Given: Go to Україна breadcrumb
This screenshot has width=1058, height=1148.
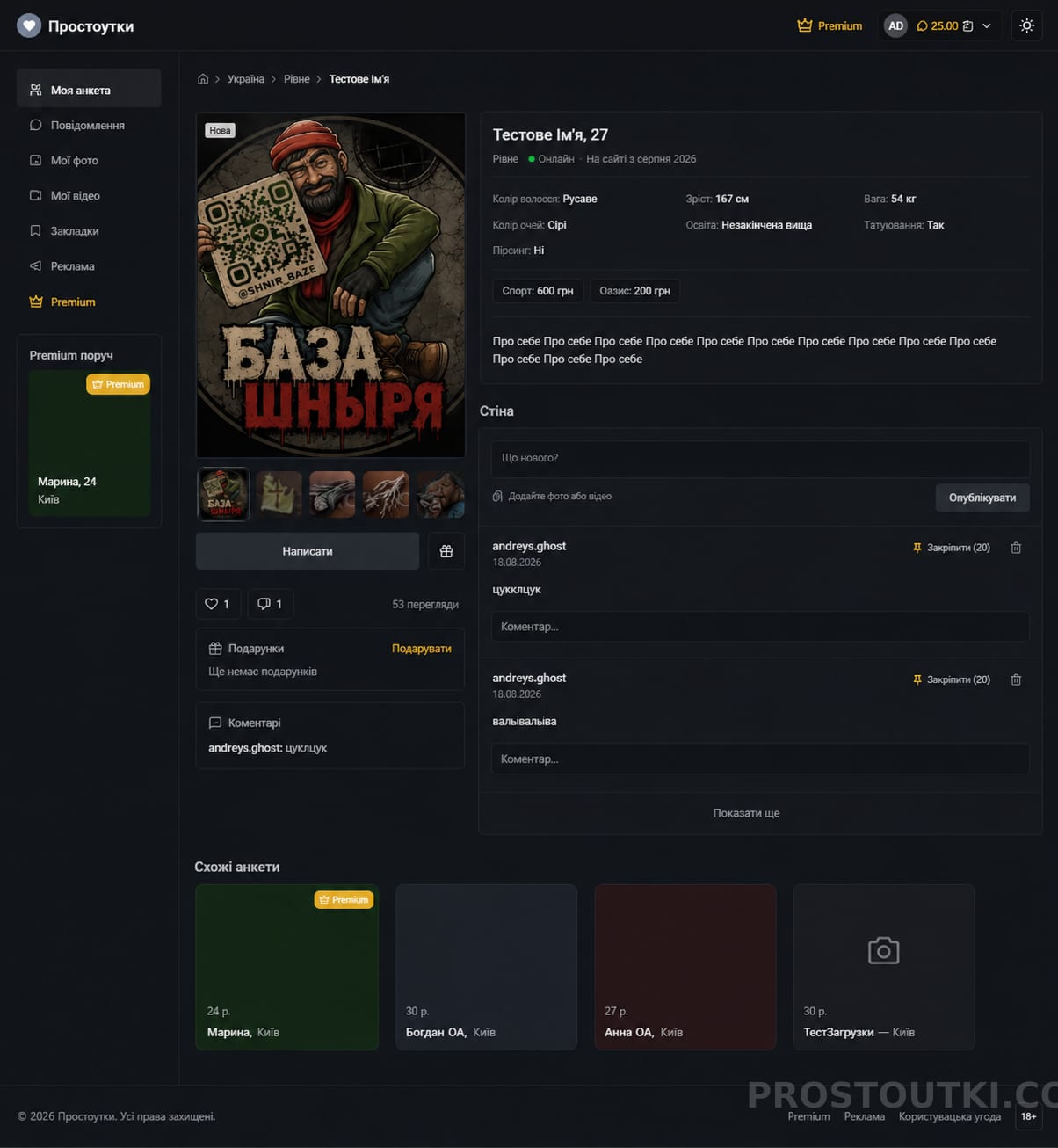Looking at the screenshot, I should tap(245, 79).
